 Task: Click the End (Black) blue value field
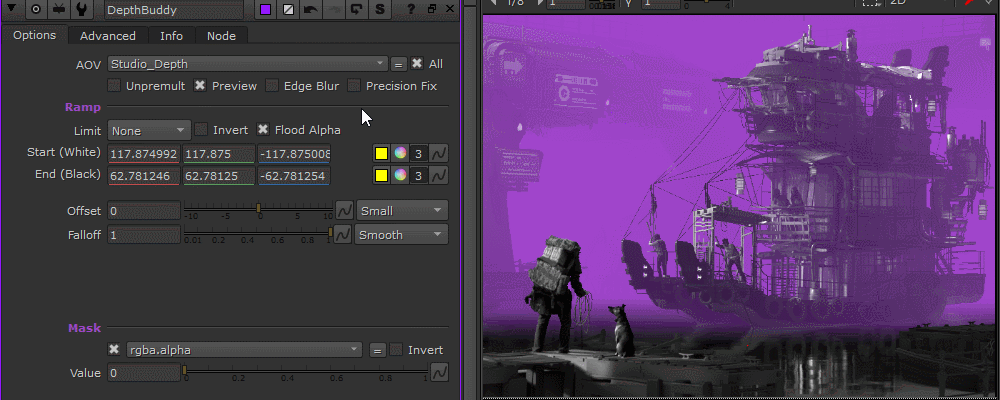[294, 175]
